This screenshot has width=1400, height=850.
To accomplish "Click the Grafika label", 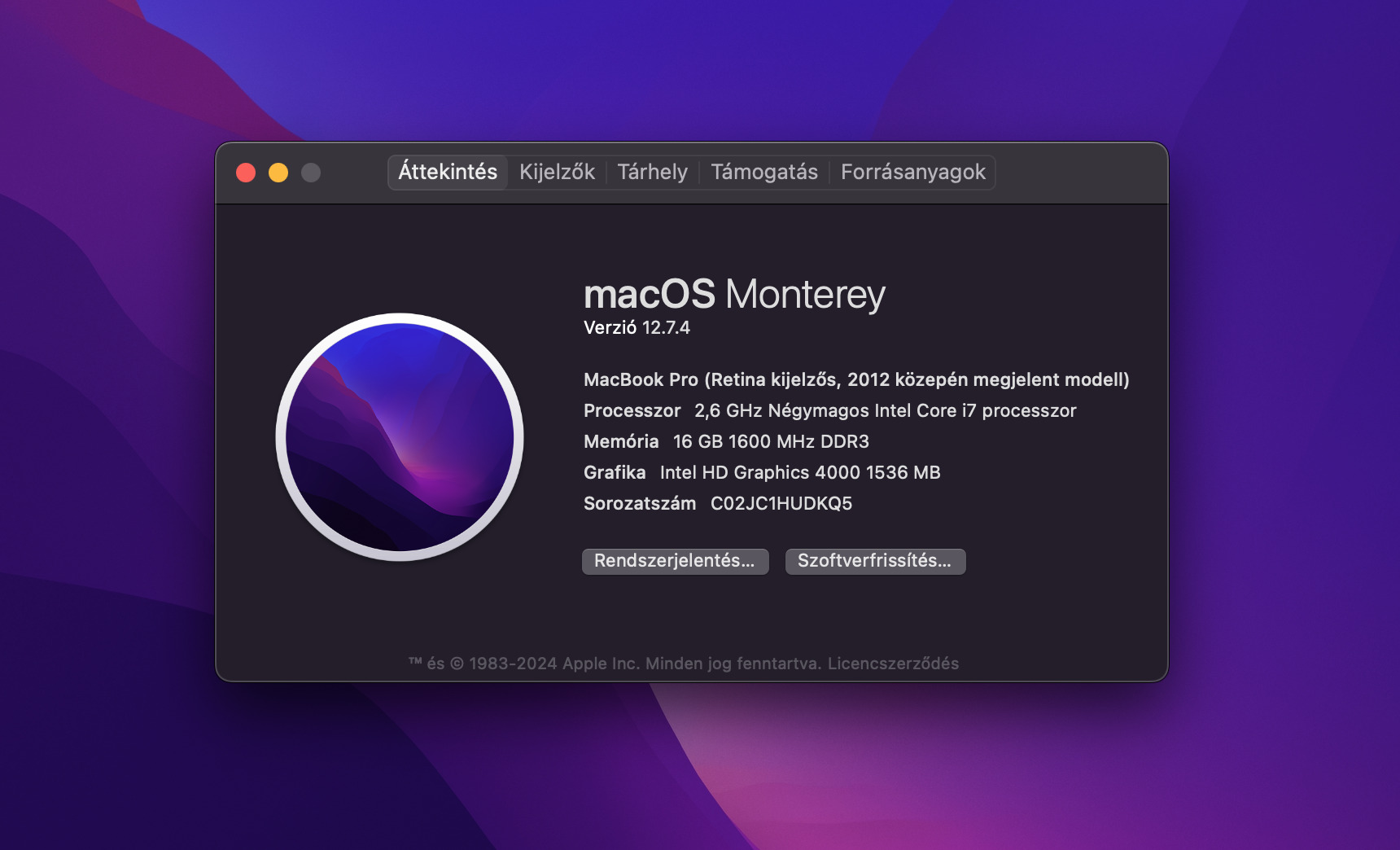I will point(615,472).
